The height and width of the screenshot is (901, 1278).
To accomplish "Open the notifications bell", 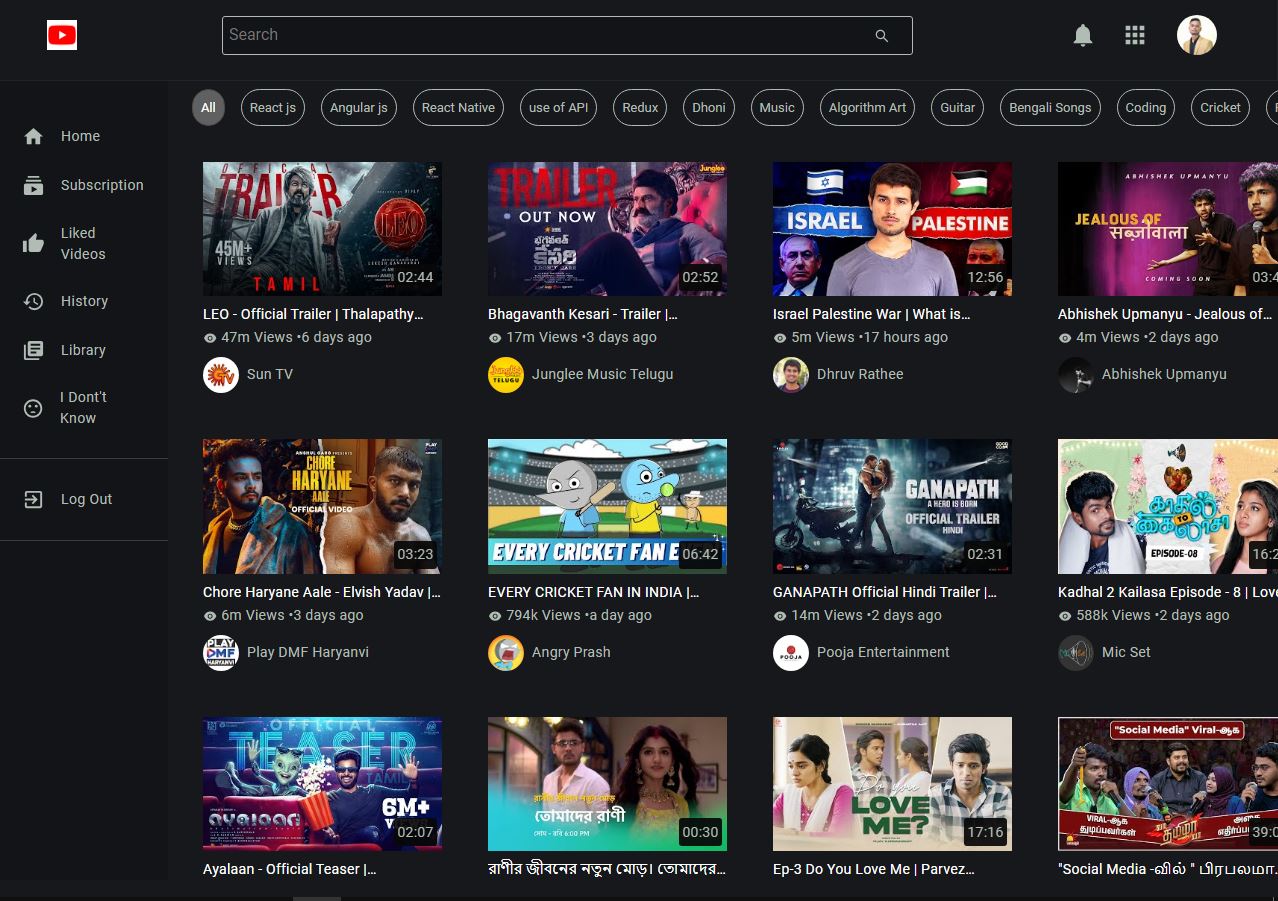I will [x=1082, y=36].
